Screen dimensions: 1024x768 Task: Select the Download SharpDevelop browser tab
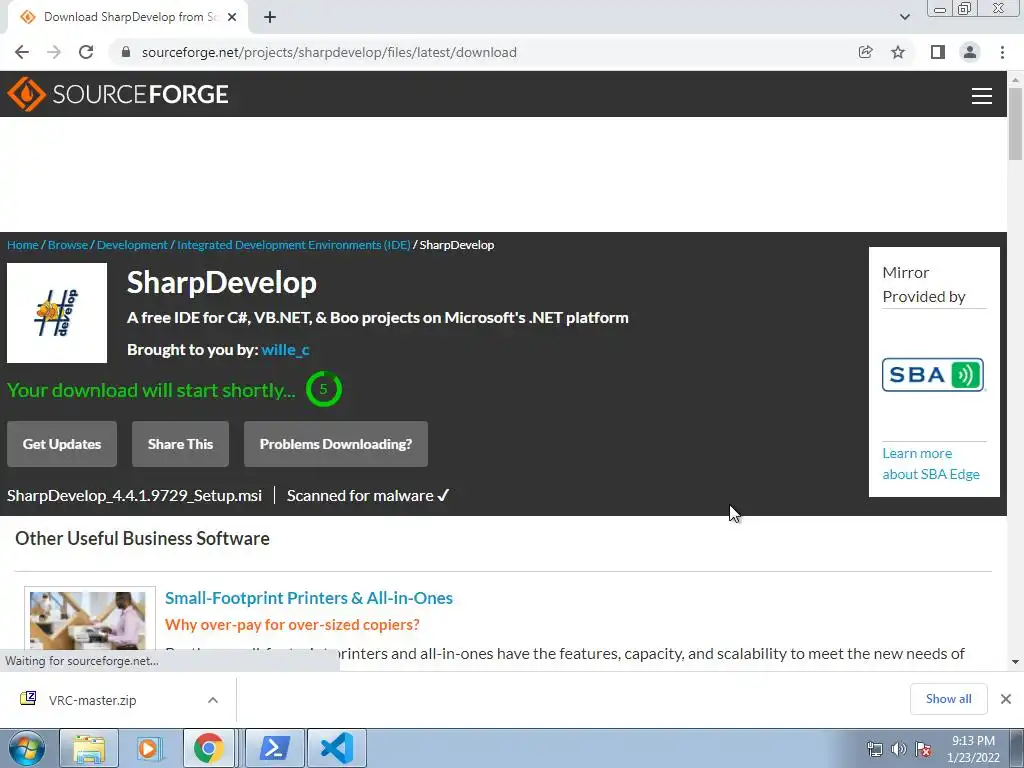pyautogui.click(x=128, y=17)
